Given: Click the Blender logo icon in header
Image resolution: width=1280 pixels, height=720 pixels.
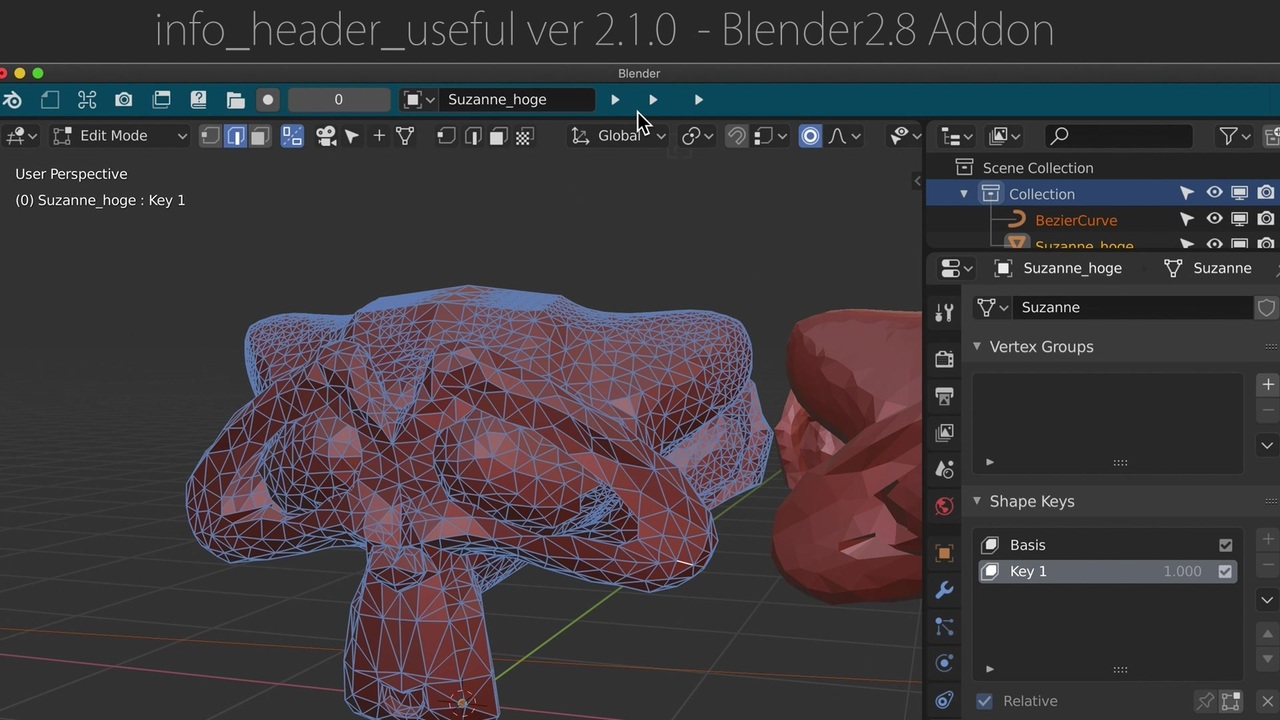Looking at the screenshot, I should [x=13, y=100].
